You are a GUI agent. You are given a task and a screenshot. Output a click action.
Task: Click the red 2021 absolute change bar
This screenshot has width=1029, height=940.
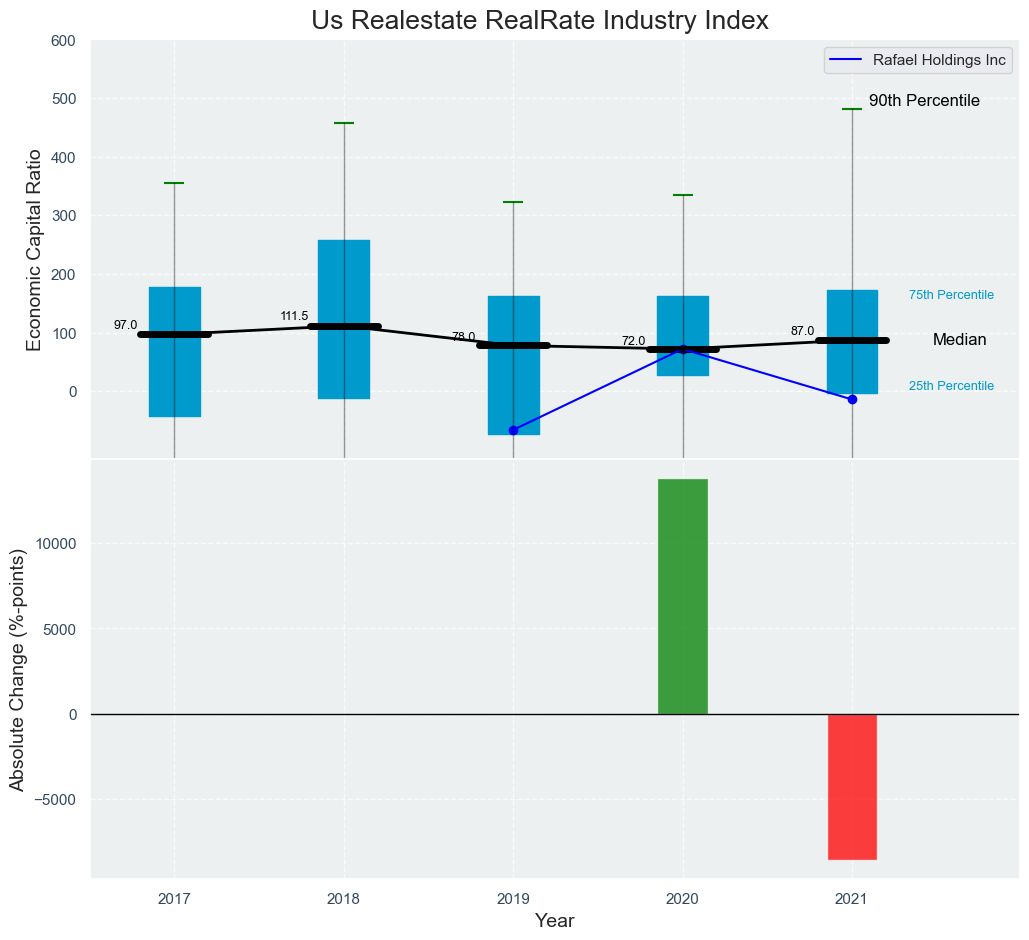point(852,786)
